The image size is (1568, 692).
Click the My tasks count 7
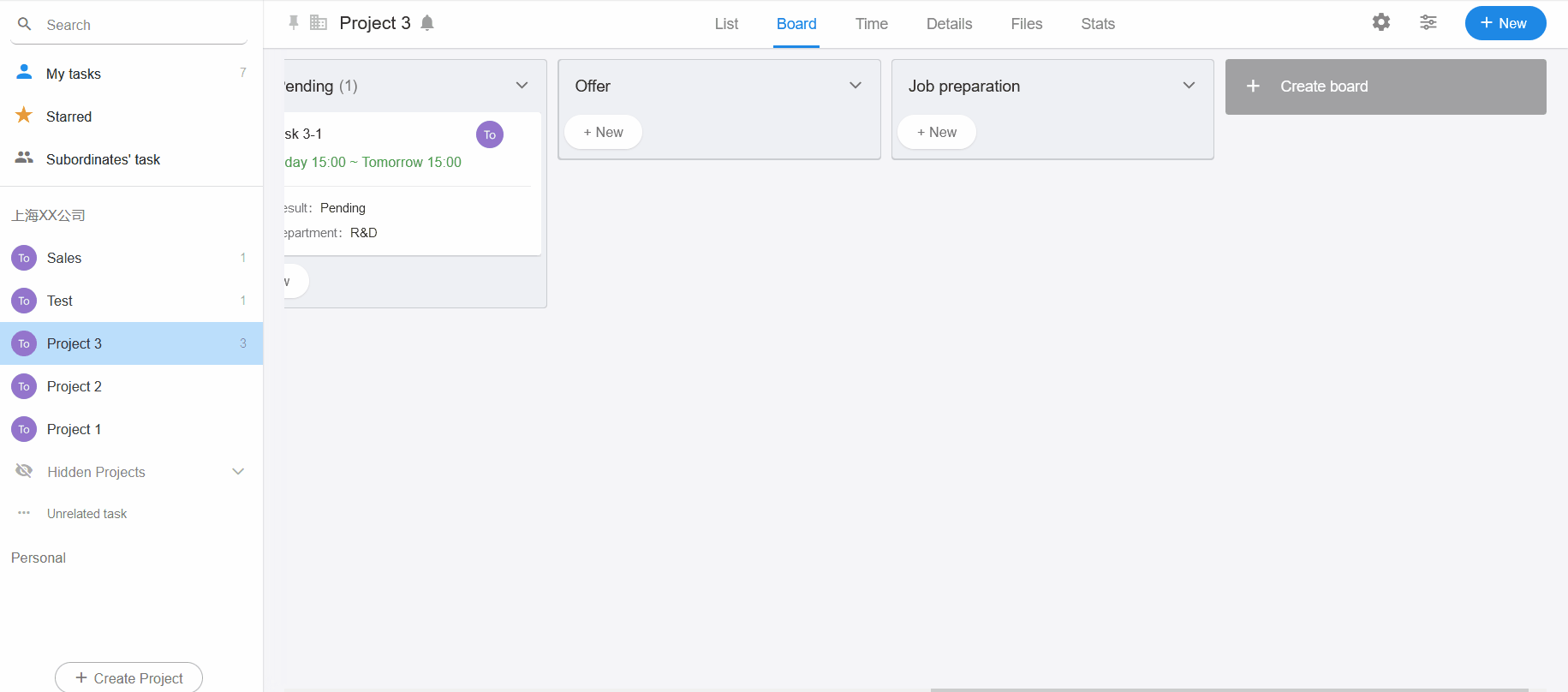243,73
